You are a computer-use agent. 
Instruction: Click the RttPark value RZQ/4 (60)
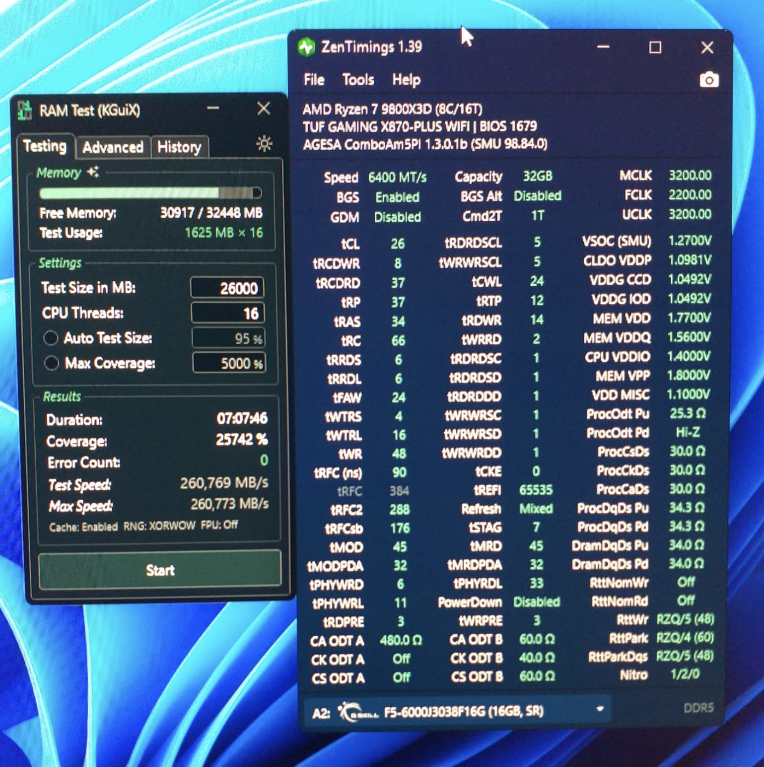685,637
